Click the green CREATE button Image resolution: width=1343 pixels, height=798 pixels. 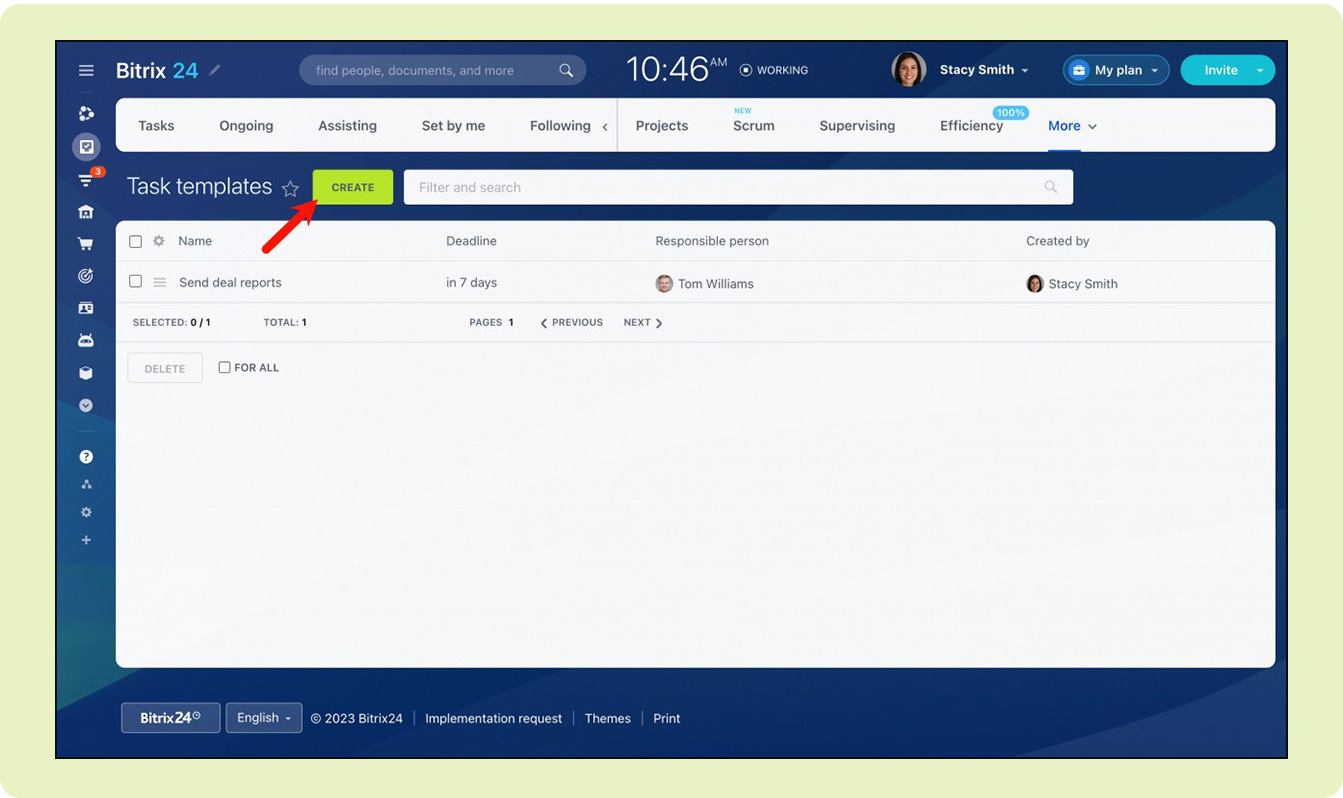coord(353,187)
